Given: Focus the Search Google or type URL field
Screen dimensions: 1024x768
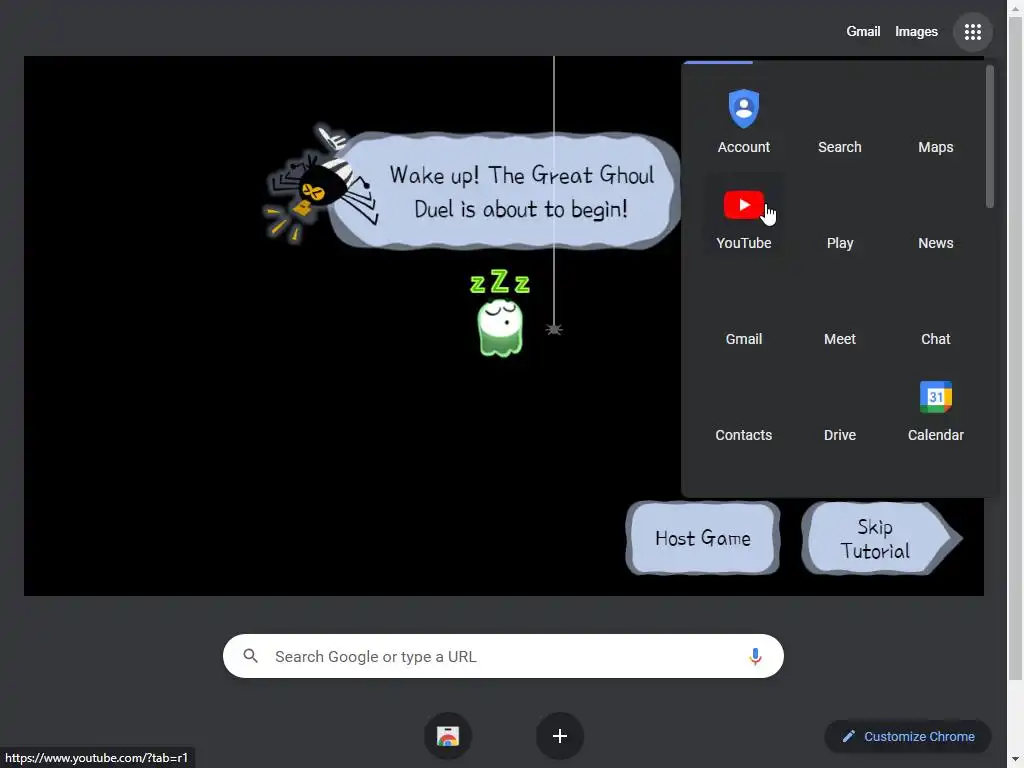Looking at the screenshot, I should click(x=503, y=656).
